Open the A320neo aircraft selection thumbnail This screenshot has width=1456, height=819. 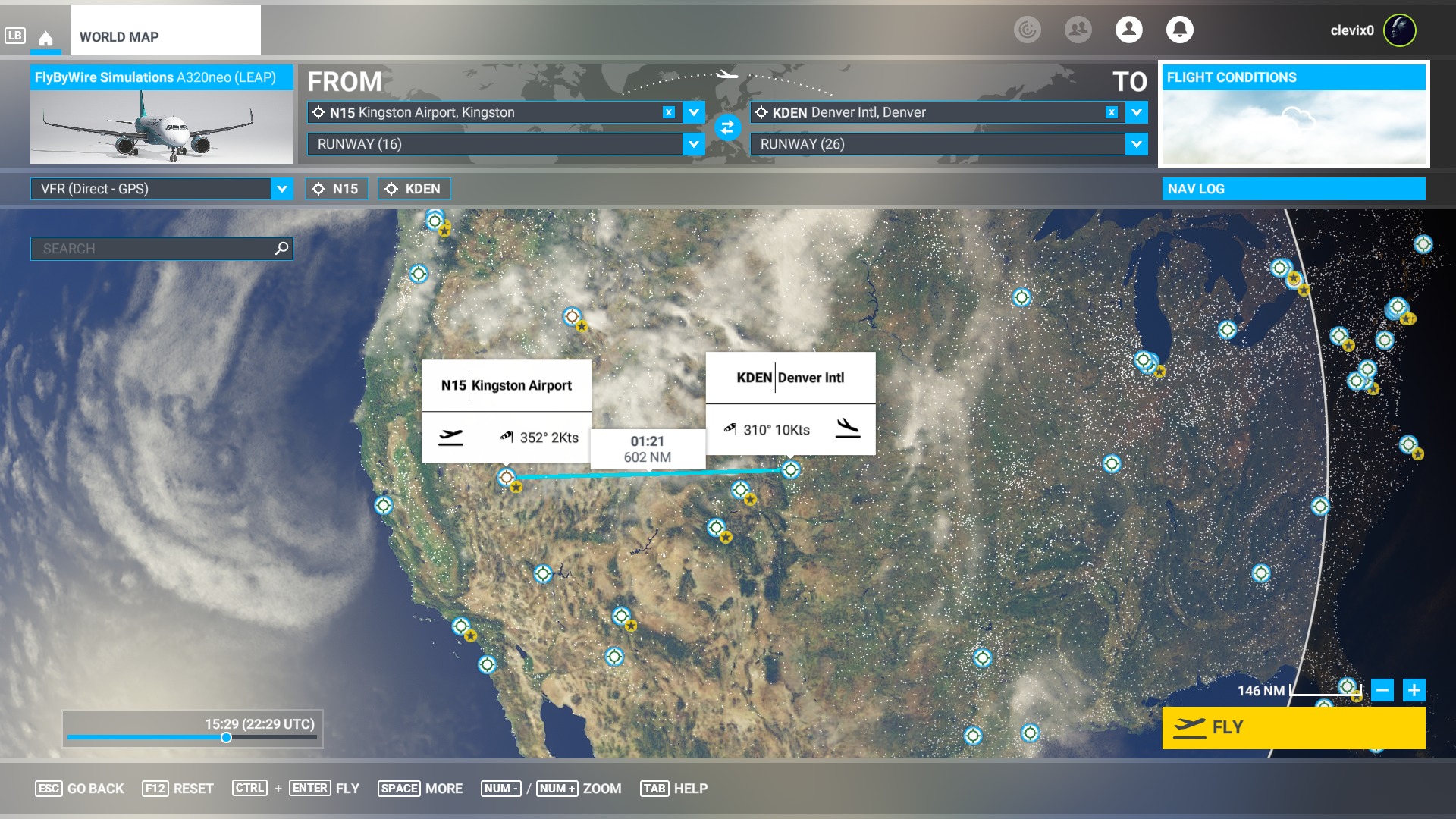pos(162,115)
